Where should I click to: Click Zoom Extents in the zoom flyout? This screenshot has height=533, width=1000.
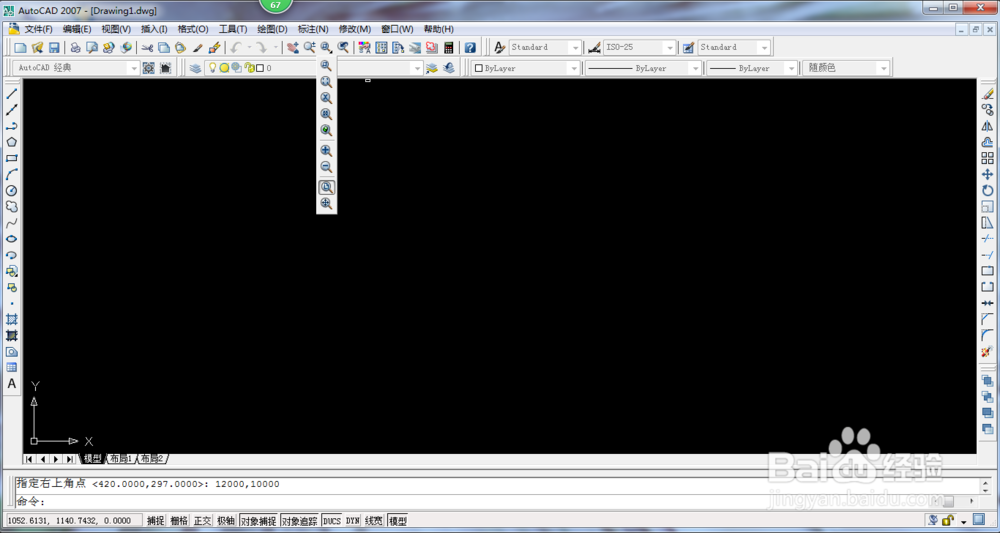pos(326,203)
